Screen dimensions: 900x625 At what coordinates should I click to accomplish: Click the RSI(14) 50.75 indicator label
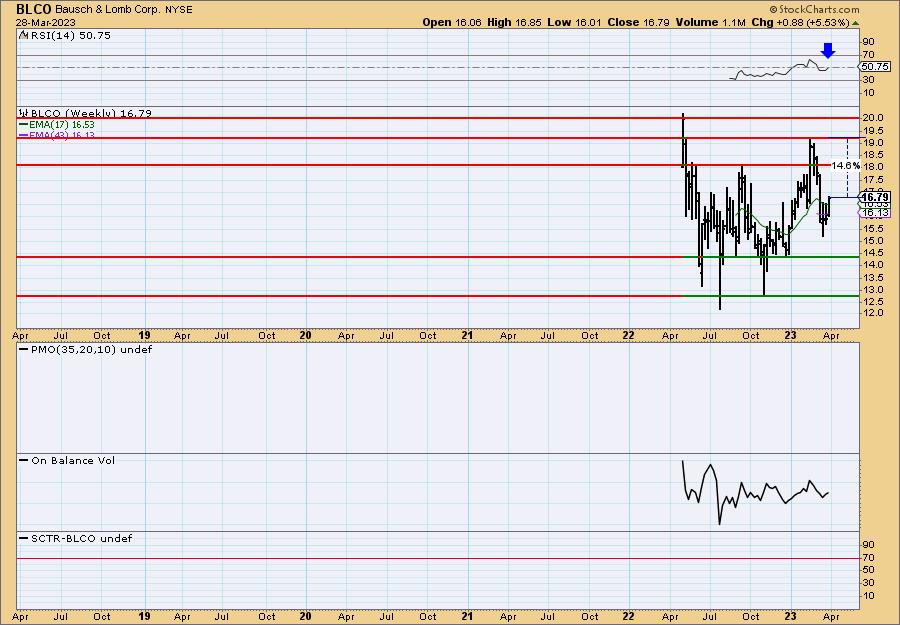point(65,36)
